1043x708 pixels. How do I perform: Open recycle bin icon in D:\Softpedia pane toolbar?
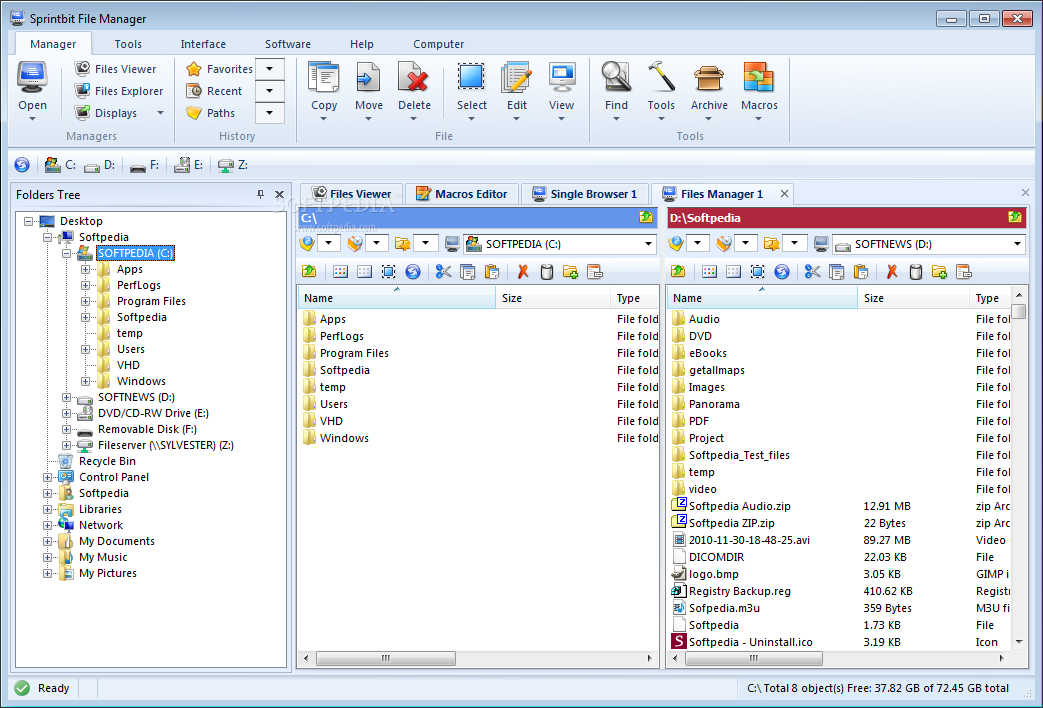coord(915,271)
